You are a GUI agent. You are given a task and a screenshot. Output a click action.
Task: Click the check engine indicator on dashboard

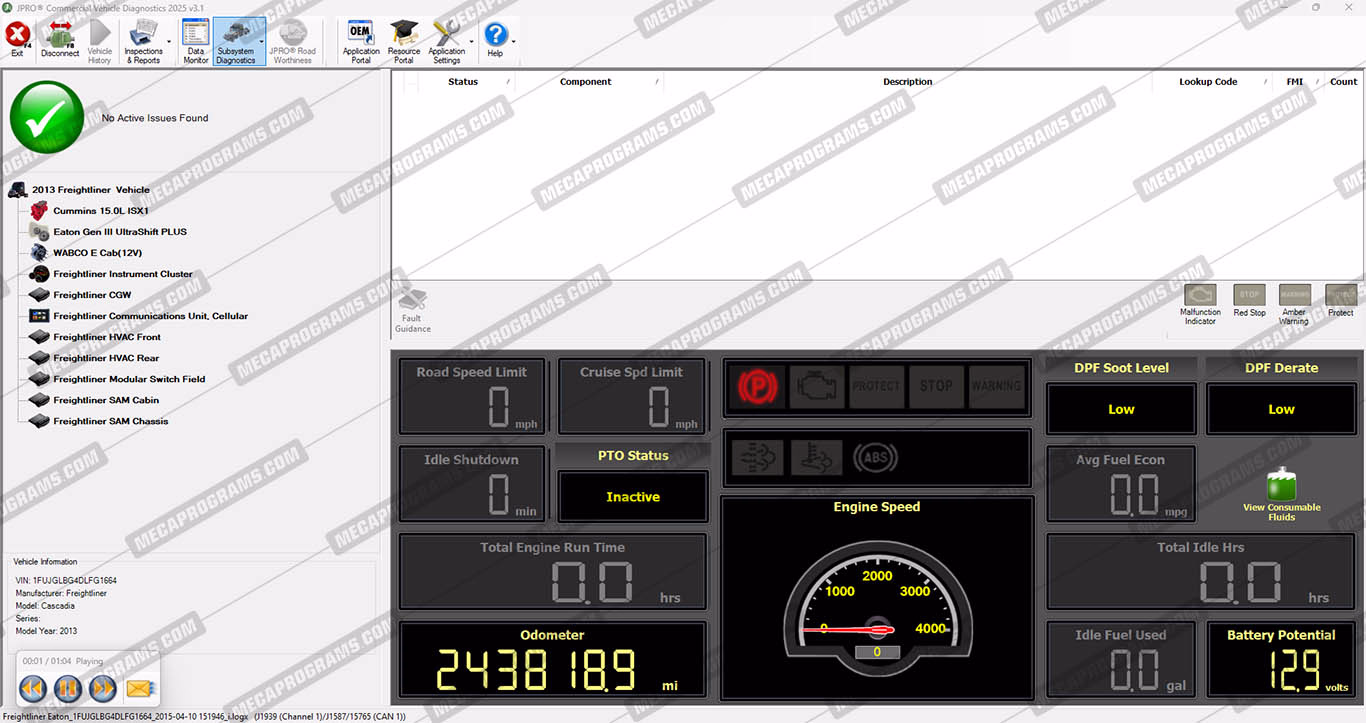click(x=816, y=386)
